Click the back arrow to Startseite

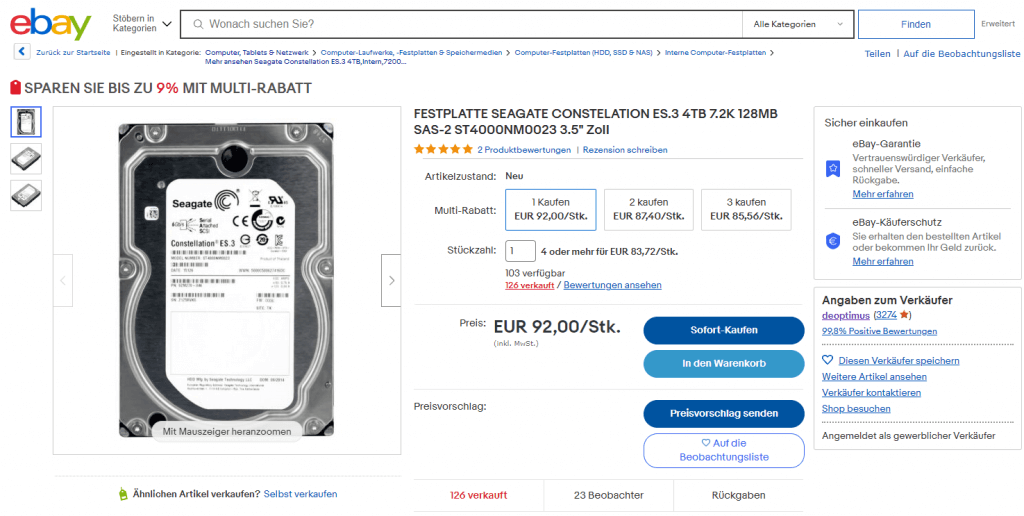(x=21, y=52)
